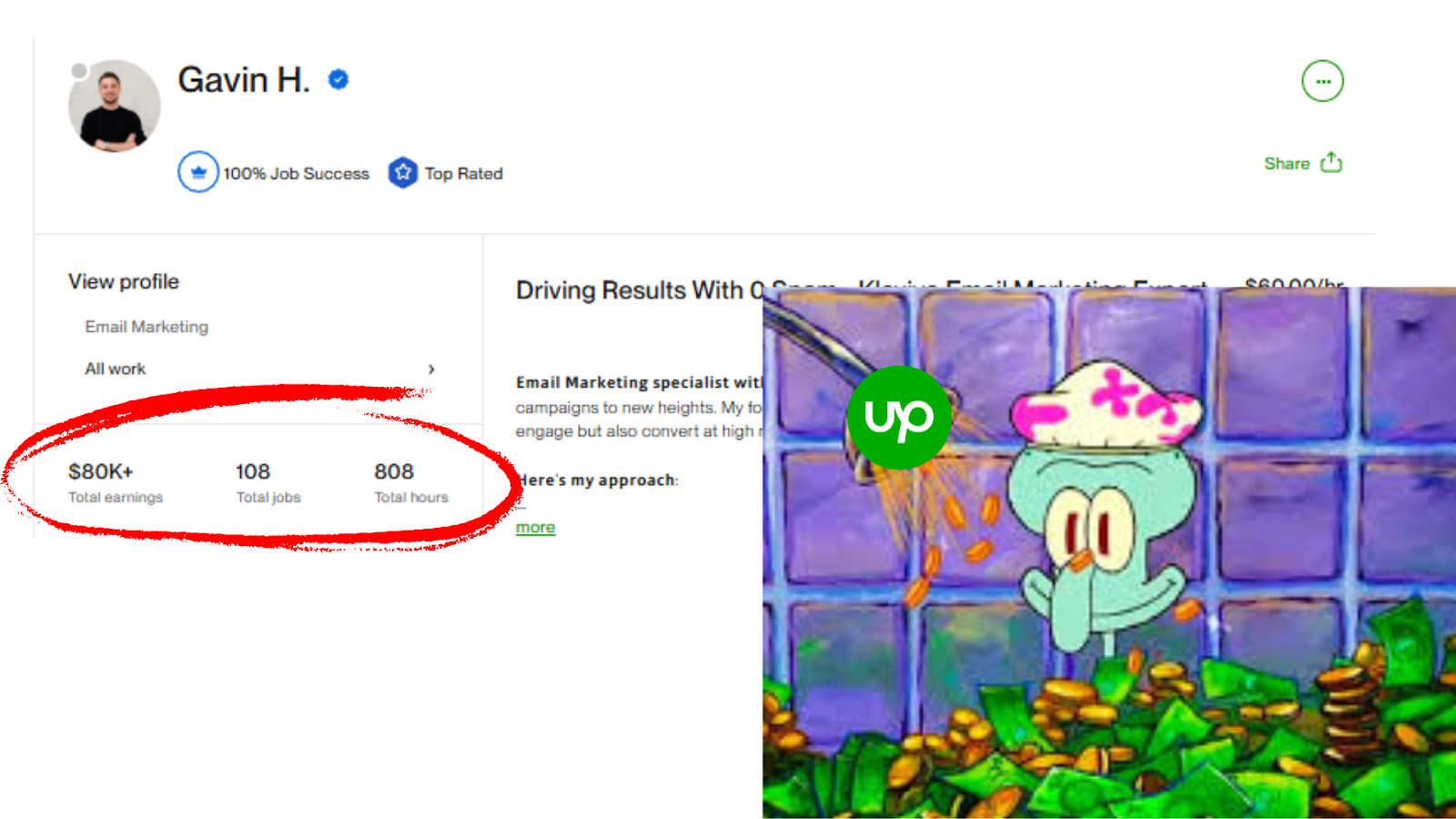Click the Top Rated star badge icon
Image resolution: width=1456 pixels, height=819 pixels.
pyautogui.click(x=402, y=172)
